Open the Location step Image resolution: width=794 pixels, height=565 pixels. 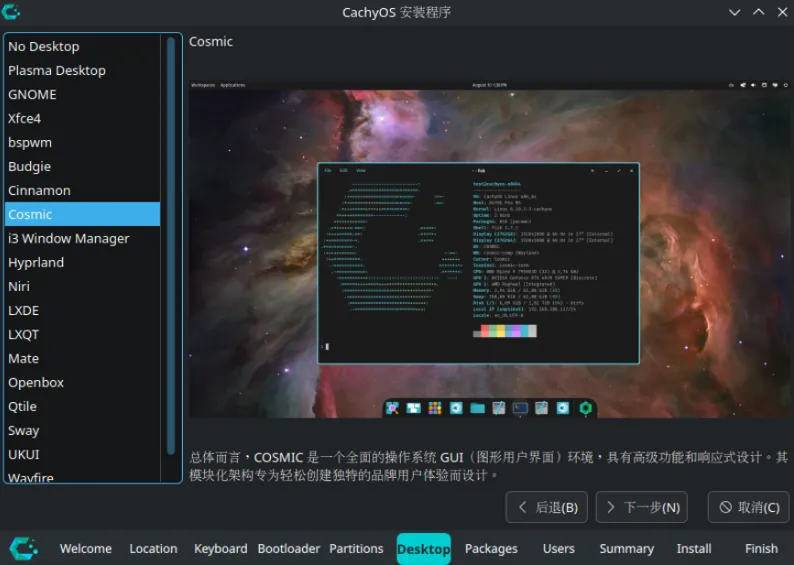pos(153,549)
